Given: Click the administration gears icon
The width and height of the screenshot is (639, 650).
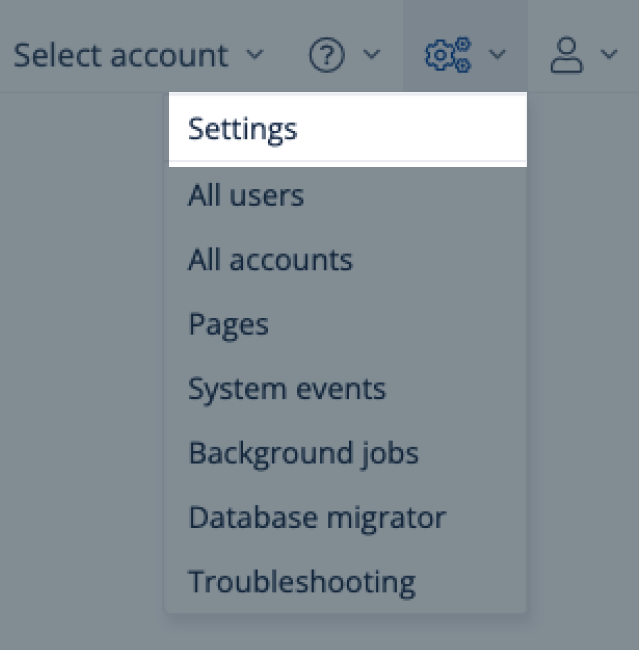Looking at the screenshot, I should point(447,55).
